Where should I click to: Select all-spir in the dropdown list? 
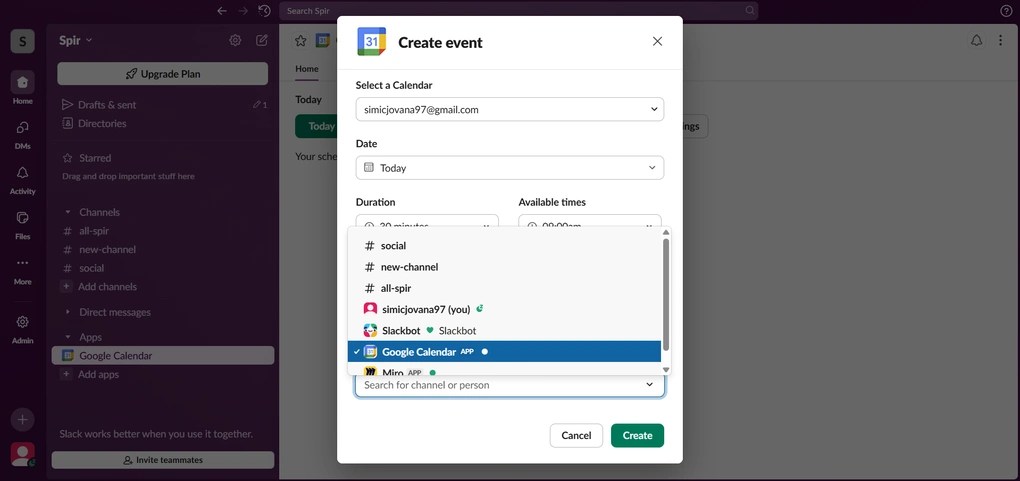(x=504, y=288)
